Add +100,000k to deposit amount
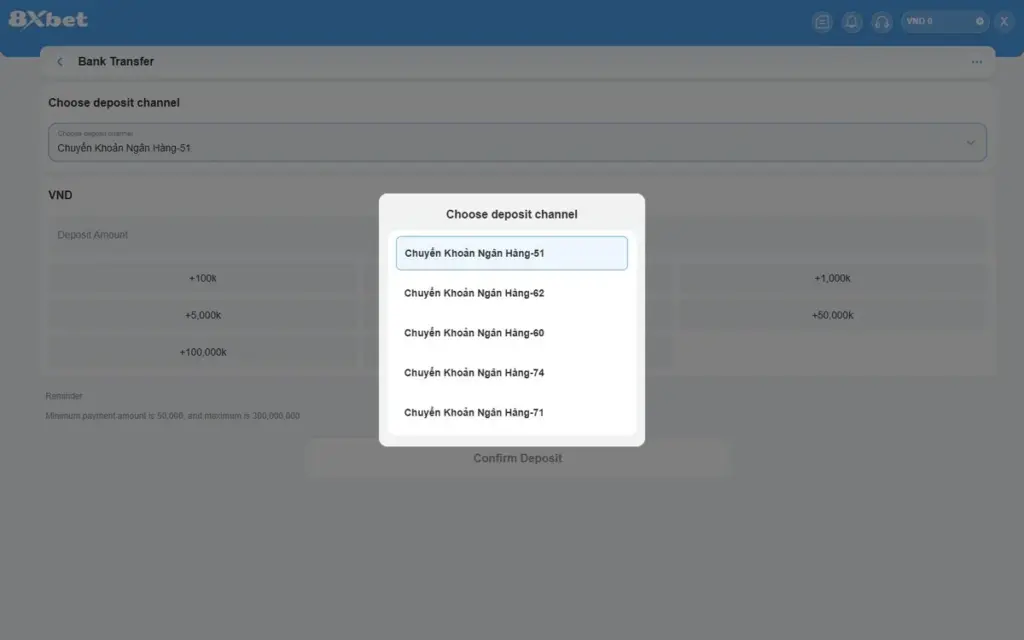The image size is (1024, 640). [202, 353]
